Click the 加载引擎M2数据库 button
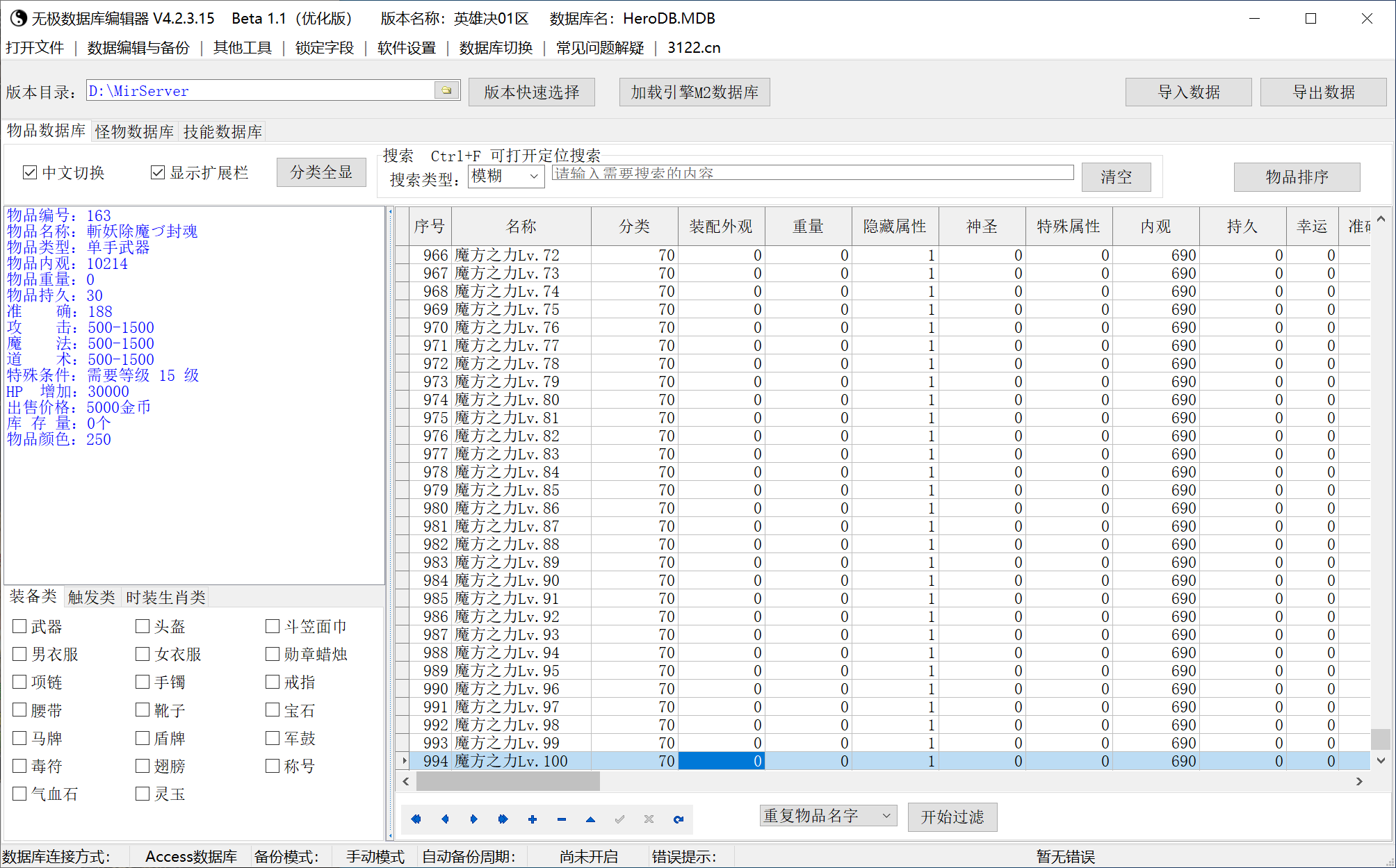 pyautogui.click(x=695, y=92)
